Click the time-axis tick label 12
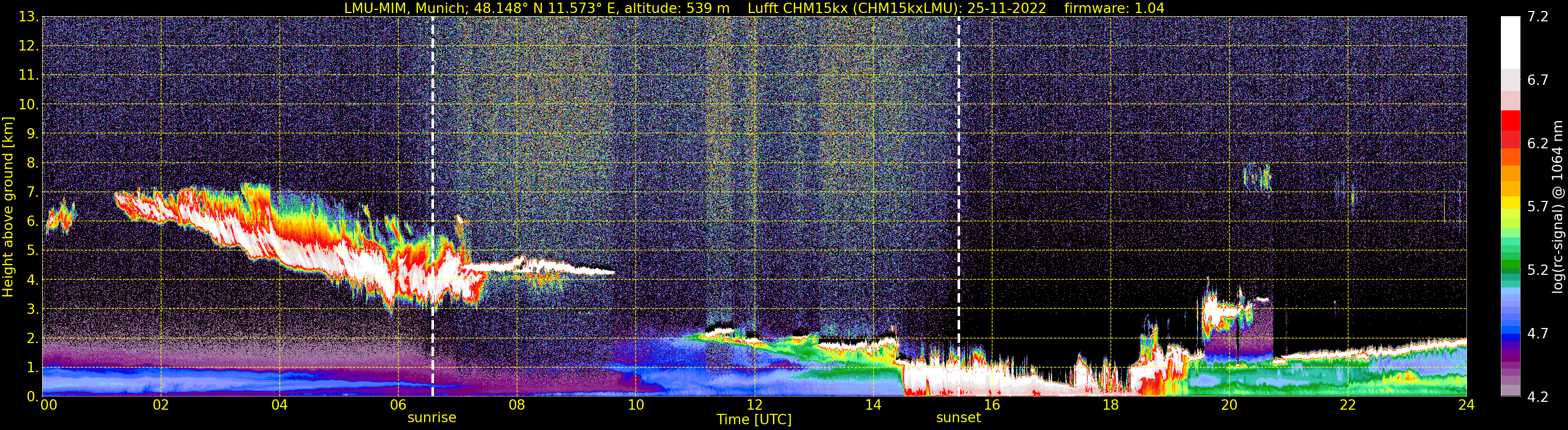 click(x=754, y=405)
